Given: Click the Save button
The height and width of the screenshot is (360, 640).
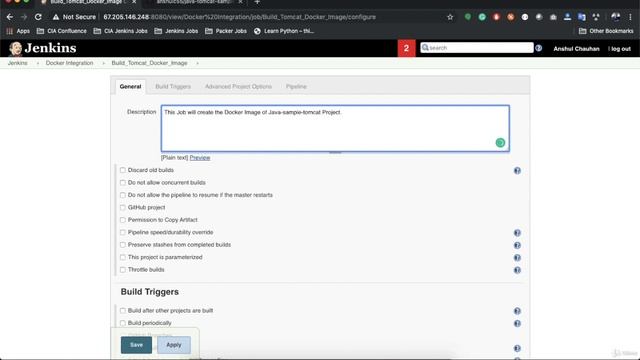Looking at the screenshot, I should pos(136,345).
